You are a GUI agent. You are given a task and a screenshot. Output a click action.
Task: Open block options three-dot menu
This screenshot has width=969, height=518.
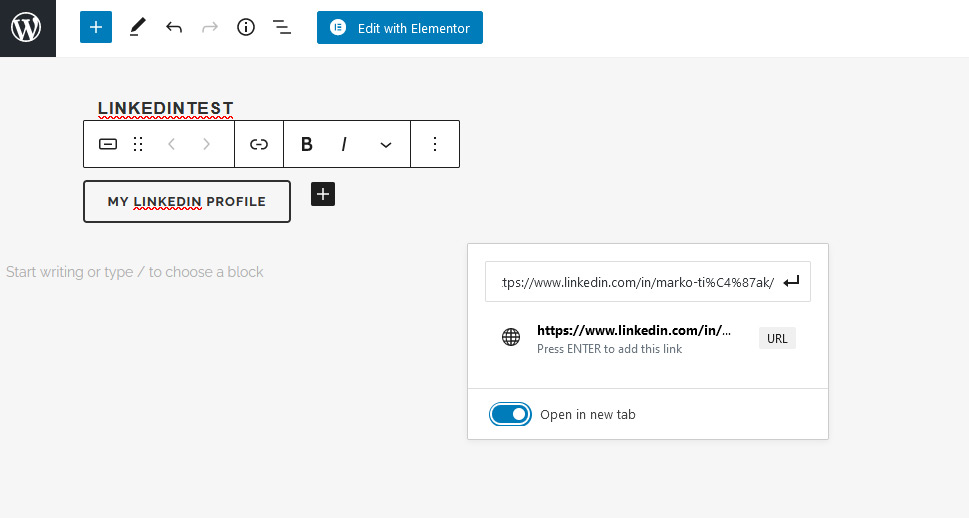coord(435,144)
